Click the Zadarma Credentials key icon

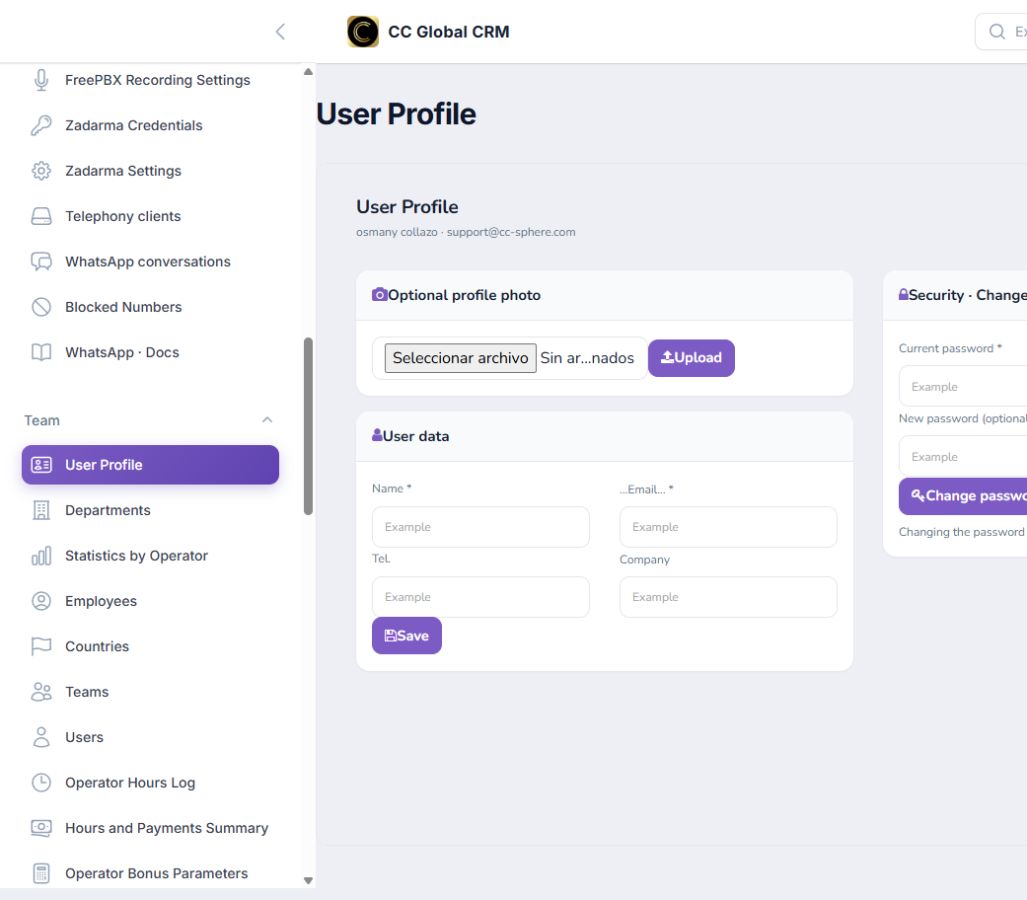click(41, 125)
